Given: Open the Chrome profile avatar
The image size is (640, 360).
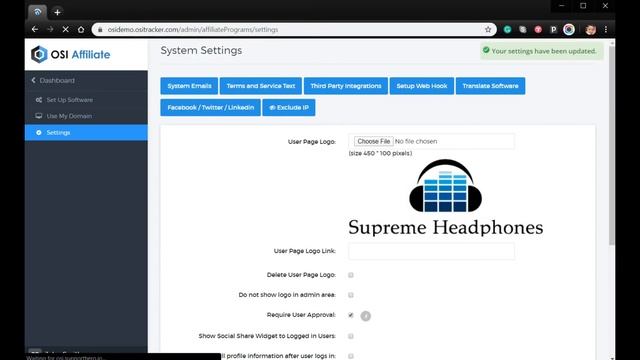Looking at the screenshot, I should pos(590,29).
